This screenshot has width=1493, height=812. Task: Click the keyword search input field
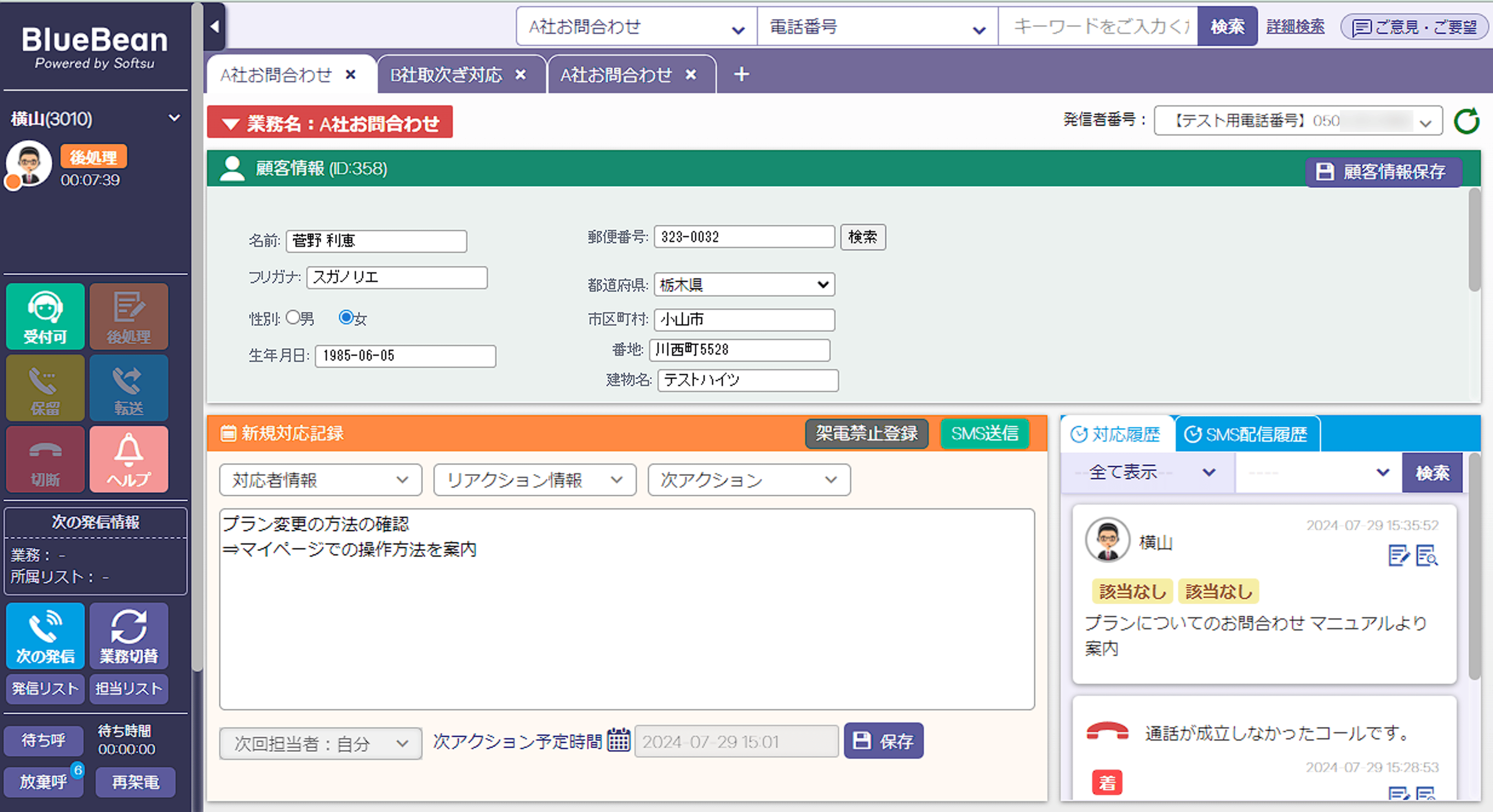click(1098, 27)
